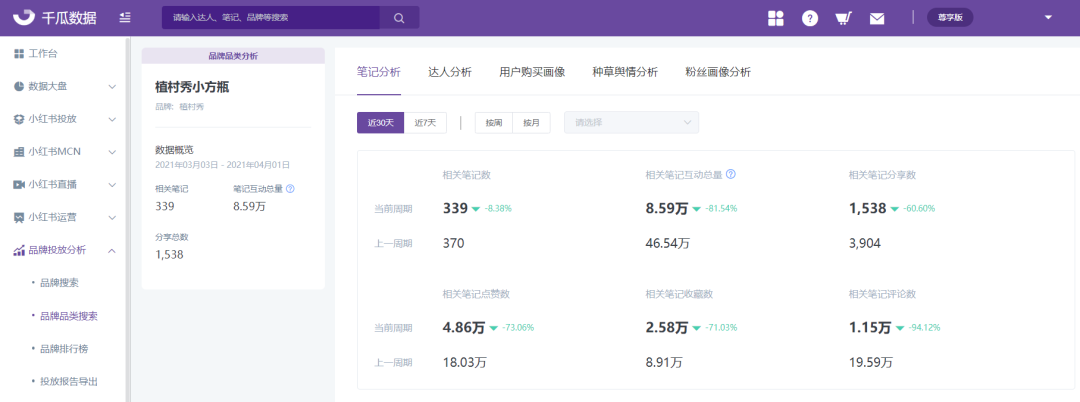Viewport: 1080px width, 402px height.
Task: Click the down arrow next to 2.58万
Action: (696, 328)
